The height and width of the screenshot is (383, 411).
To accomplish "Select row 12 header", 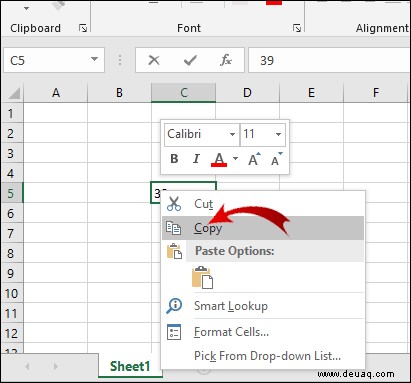I will click(12, 333).
